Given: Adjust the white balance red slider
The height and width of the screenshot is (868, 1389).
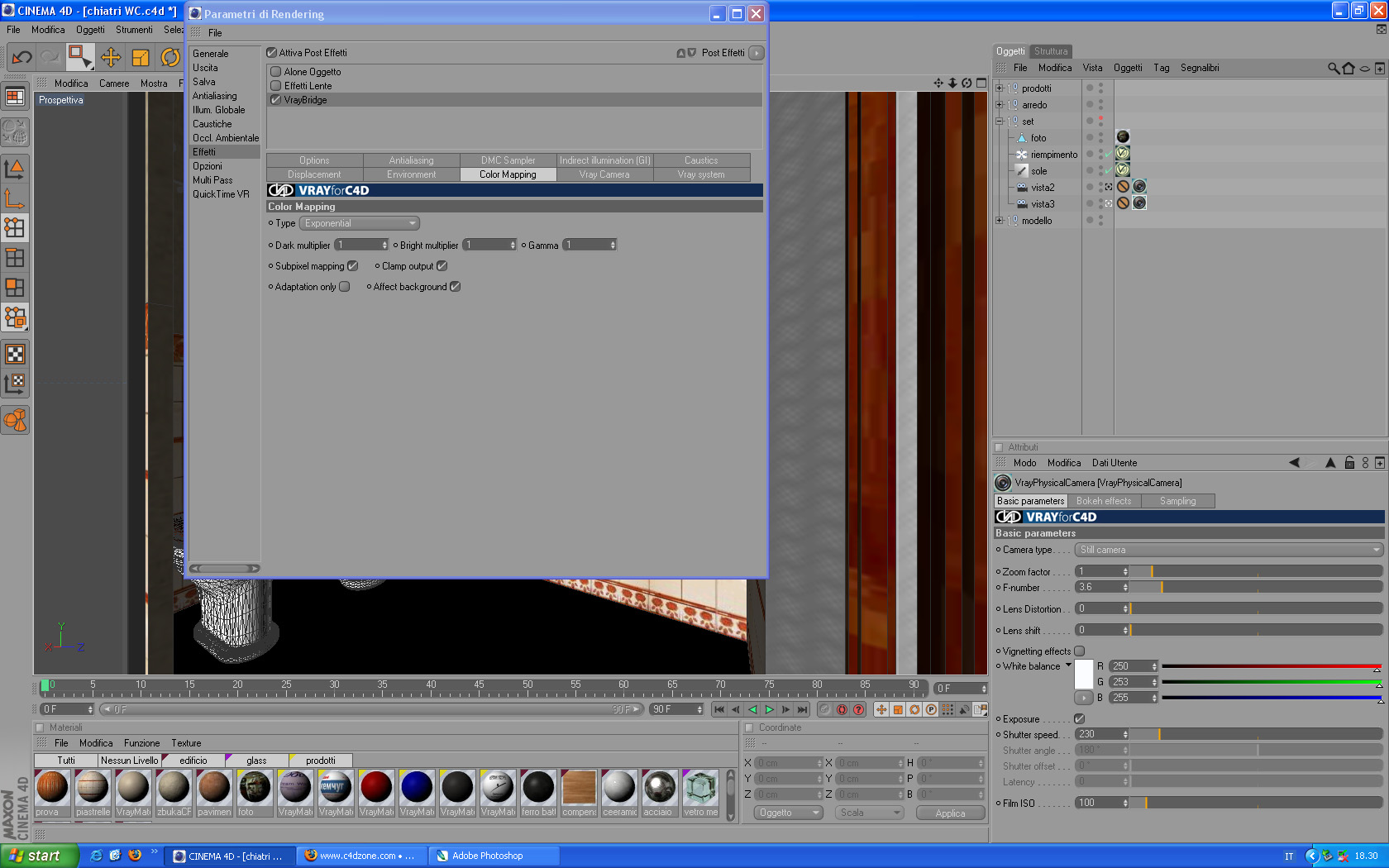Looking at the screenshot, I should click(1272, 666).
